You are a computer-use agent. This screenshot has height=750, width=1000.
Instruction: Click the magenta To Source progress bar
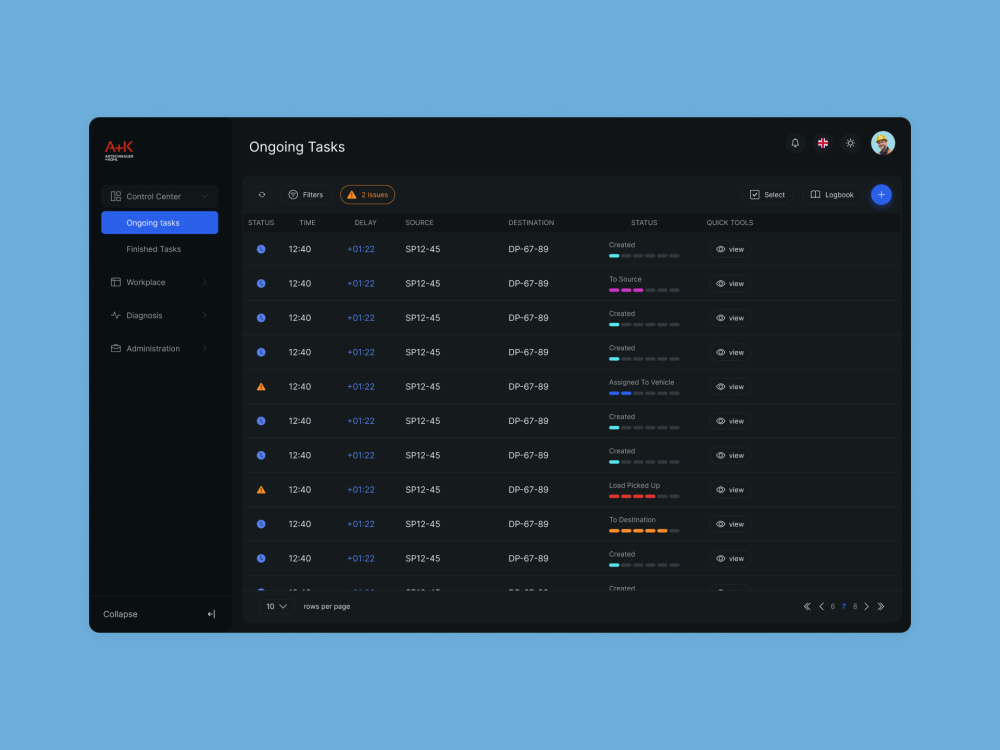click(644, 290)
